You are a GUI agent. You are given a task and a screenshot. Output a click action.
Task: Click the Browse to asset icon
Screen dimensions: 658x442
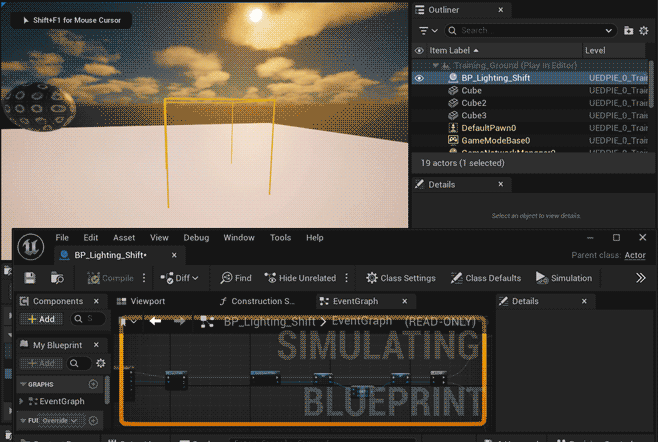(57, 278)
